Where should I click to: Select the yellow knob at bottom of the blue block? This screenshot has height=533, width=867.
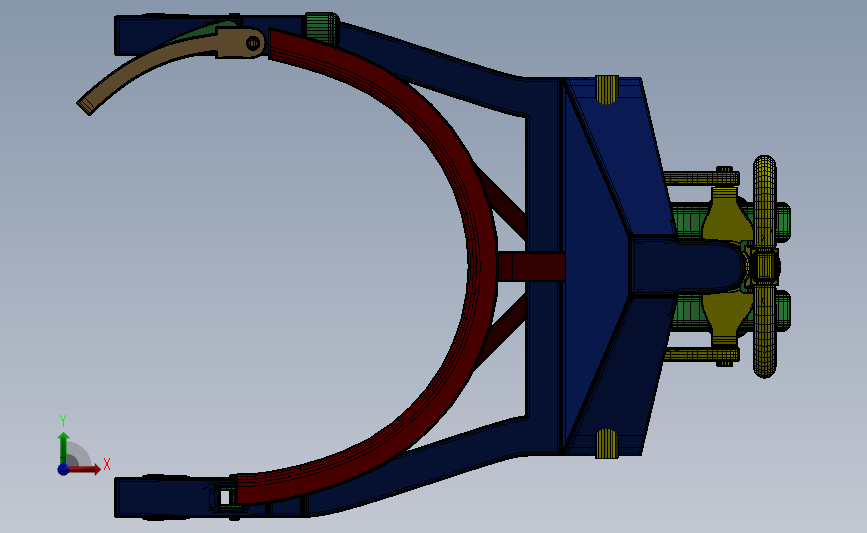[x=607, y=444]
